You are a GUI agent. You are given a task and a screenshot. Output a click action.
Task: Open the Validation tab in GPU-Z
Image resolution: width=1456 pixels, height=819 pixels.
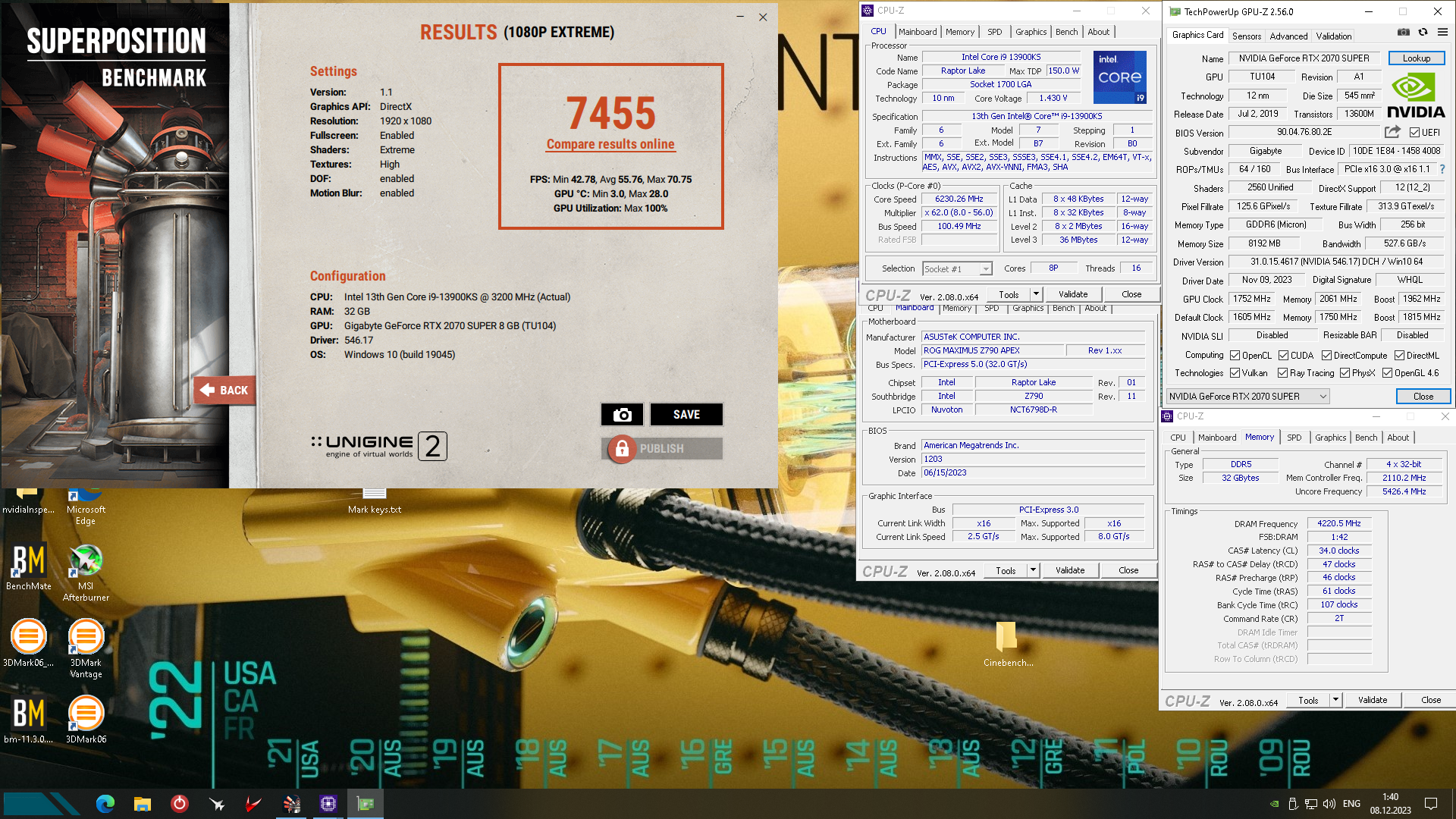point(1333,36)
